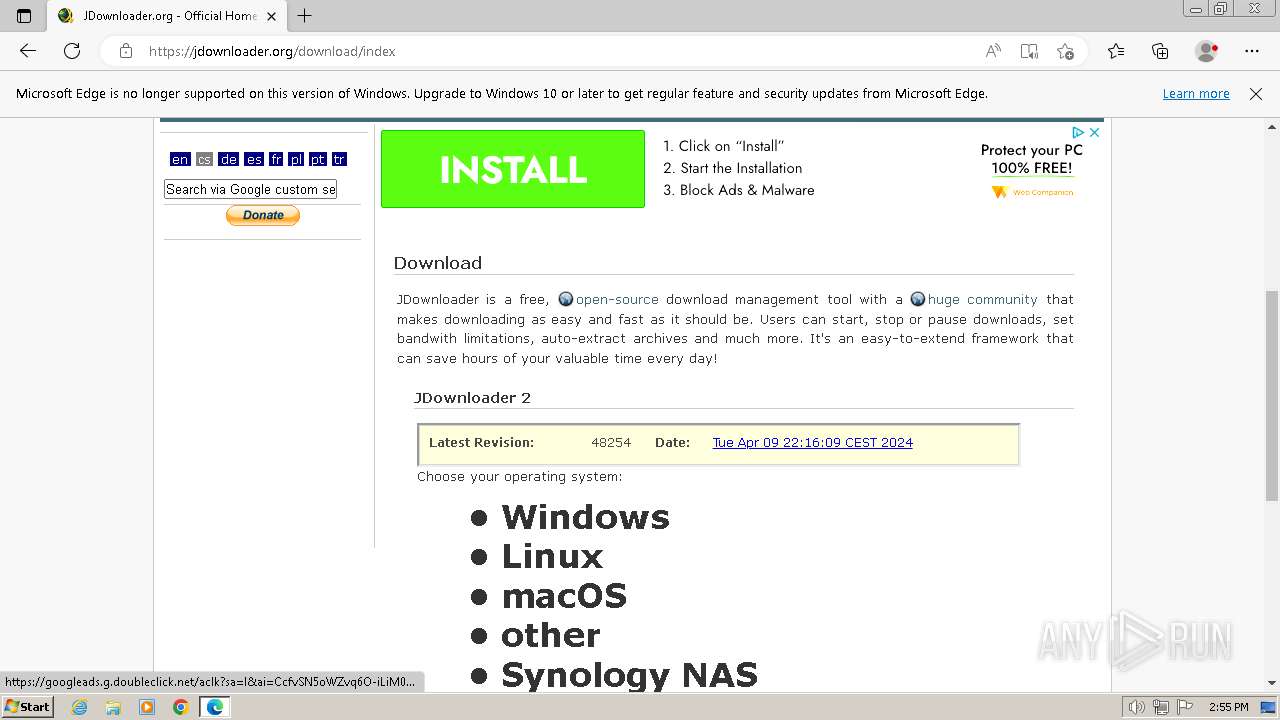The width and height of the screenshot is (1280, 720).
Task: Open the Favorites list
Action: (1116, 51)
